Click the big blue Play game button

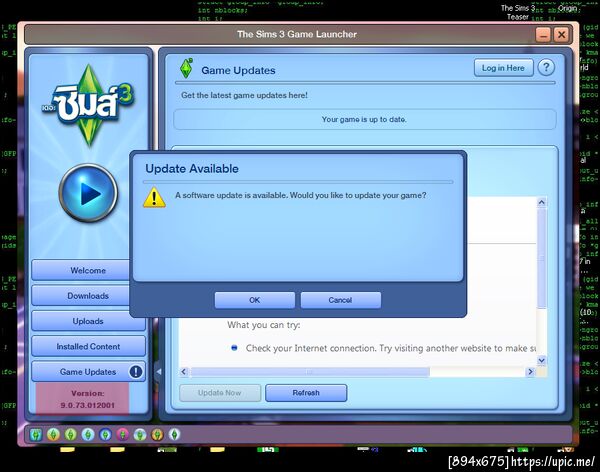click(88, 193)
